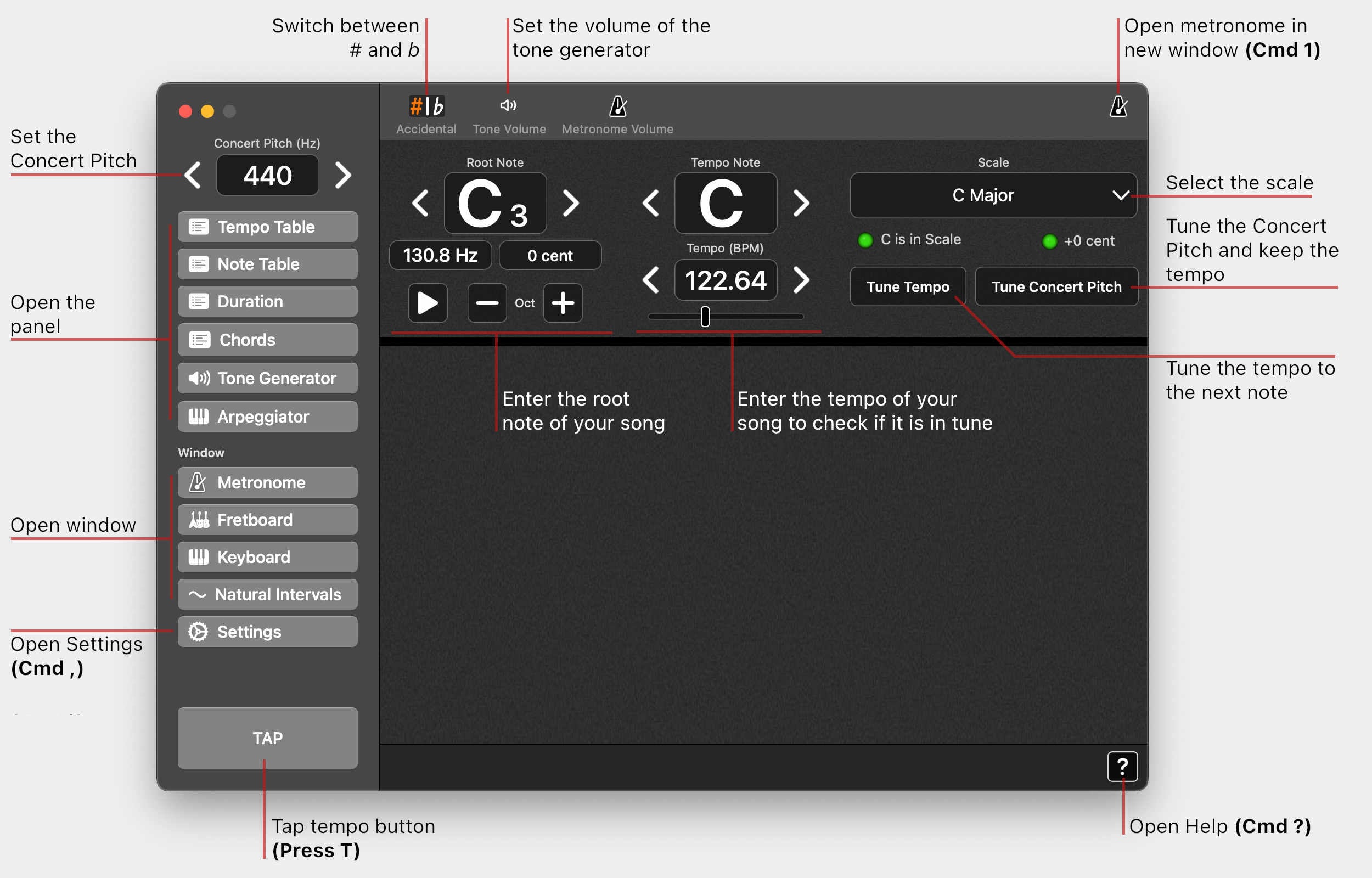The height and width of the screenshot is (878, 1372).
Task: Raise the octave with plus button
Action: tap(563, 303)
